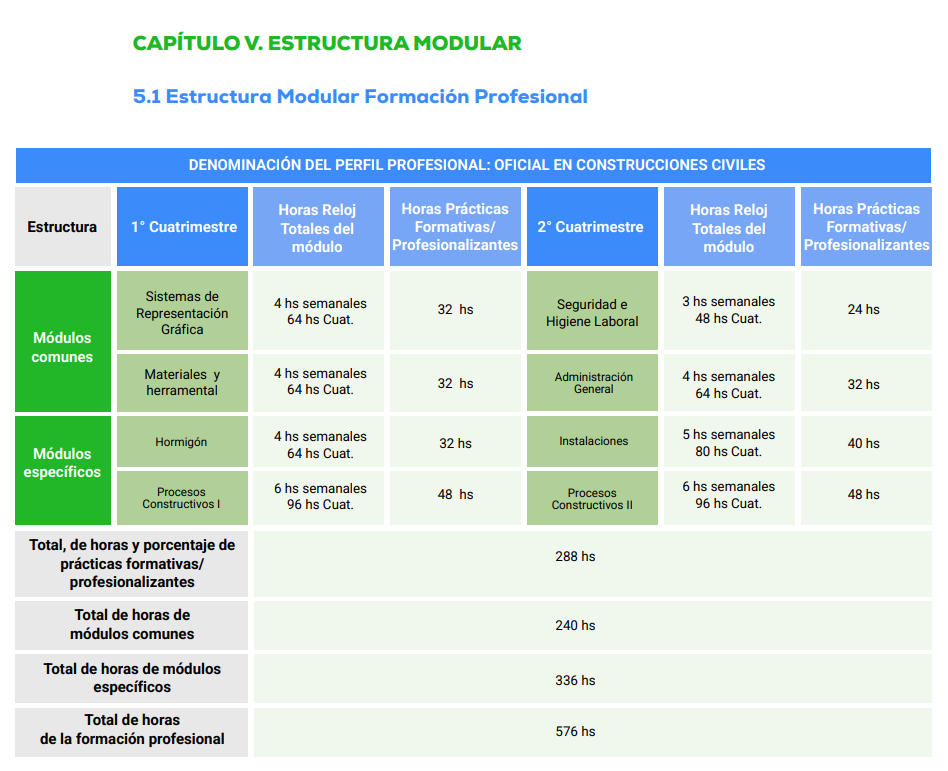Viewport: 948px width, 771px height.
Task: Click the "240 hs" total value
Action: pos(575,625)
